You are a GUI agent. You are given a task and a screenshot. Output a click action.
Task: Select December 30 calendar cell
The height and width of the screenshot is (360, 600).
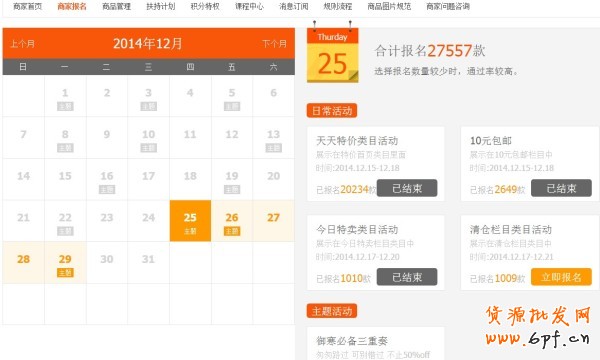tap(107, 262)
